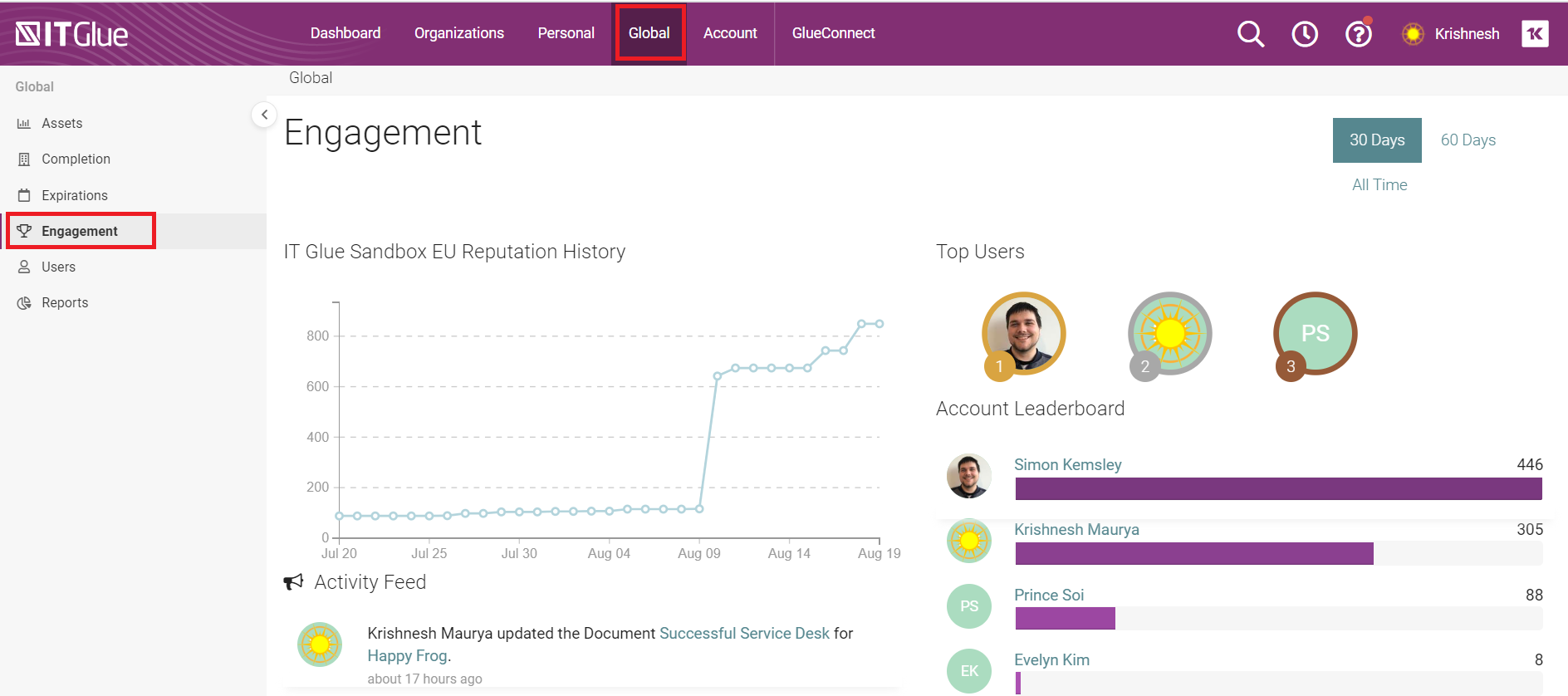Click the Activity Feed megaphone icon

point(293,582)
